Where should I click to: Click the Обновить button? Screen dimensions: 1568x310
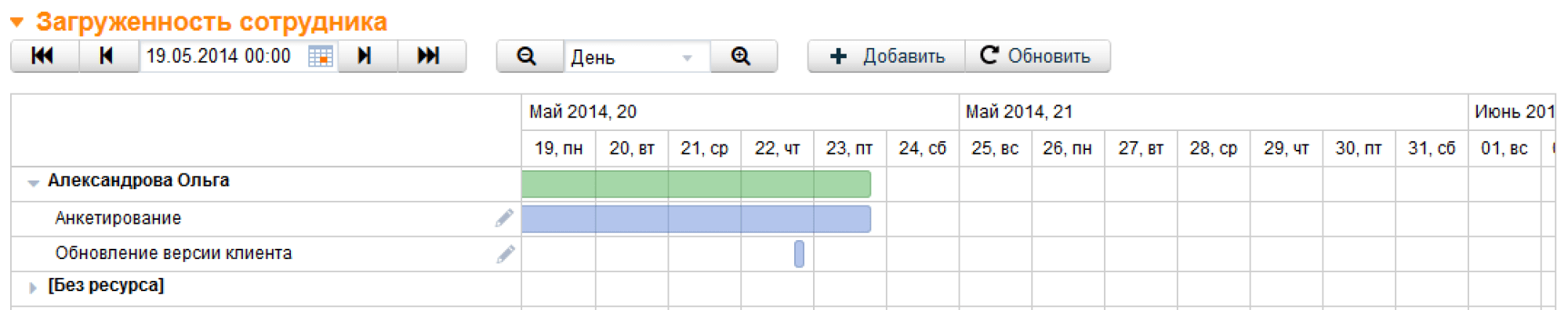tap(1037, 57)
